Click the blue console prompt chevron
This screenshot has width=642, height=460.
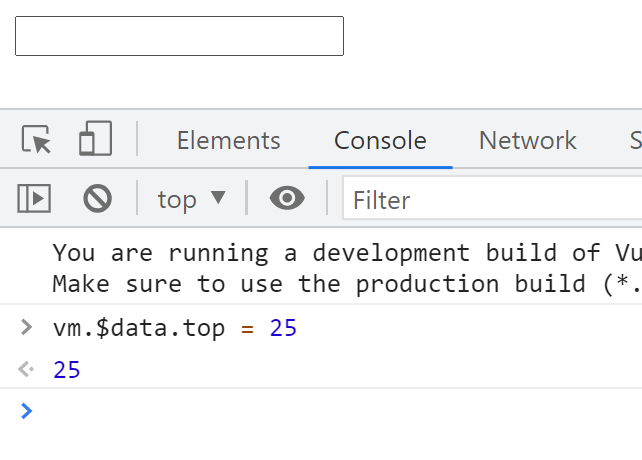click(27, 410)
